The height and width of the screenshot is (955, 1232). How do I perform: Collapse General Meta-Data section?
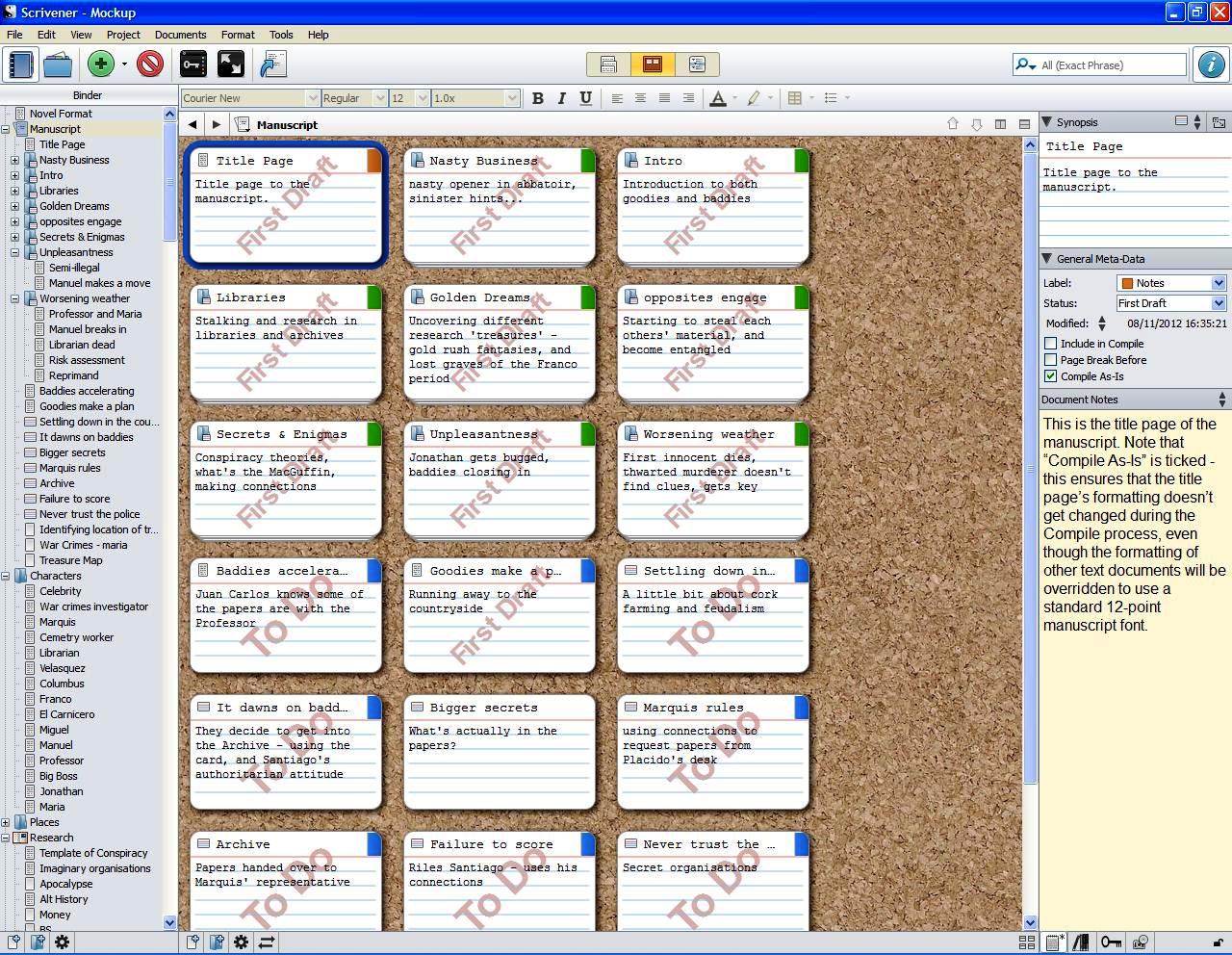[1046, 259]
